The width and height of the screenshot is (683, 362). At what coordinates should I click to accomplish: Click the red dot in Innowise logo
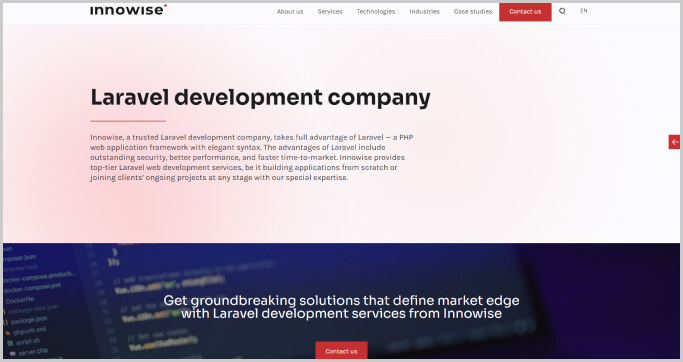click(165, 6)
